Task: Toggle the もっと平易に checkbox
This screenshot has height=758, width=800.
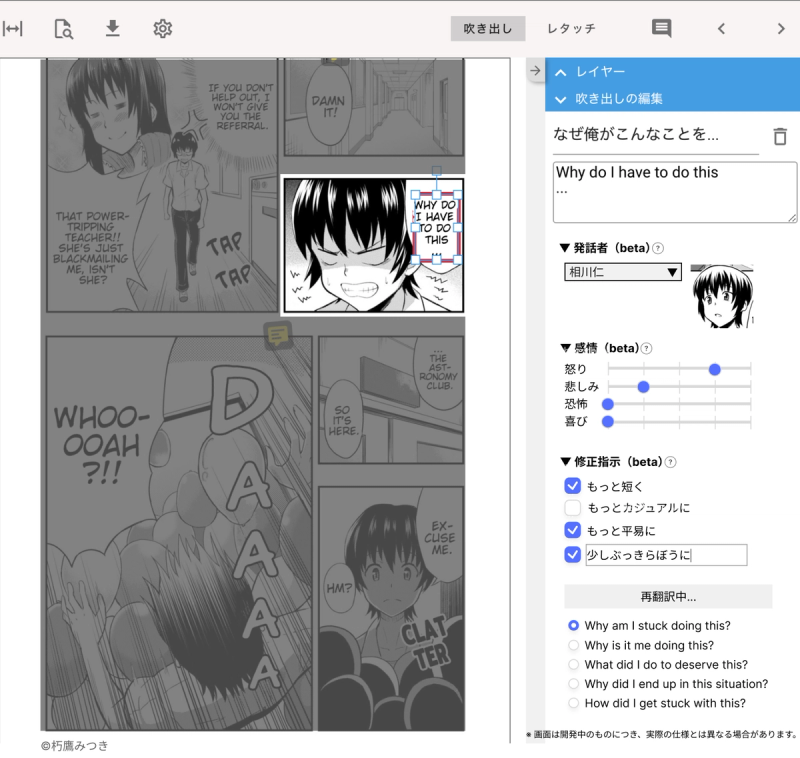Action: coord(572,530)
